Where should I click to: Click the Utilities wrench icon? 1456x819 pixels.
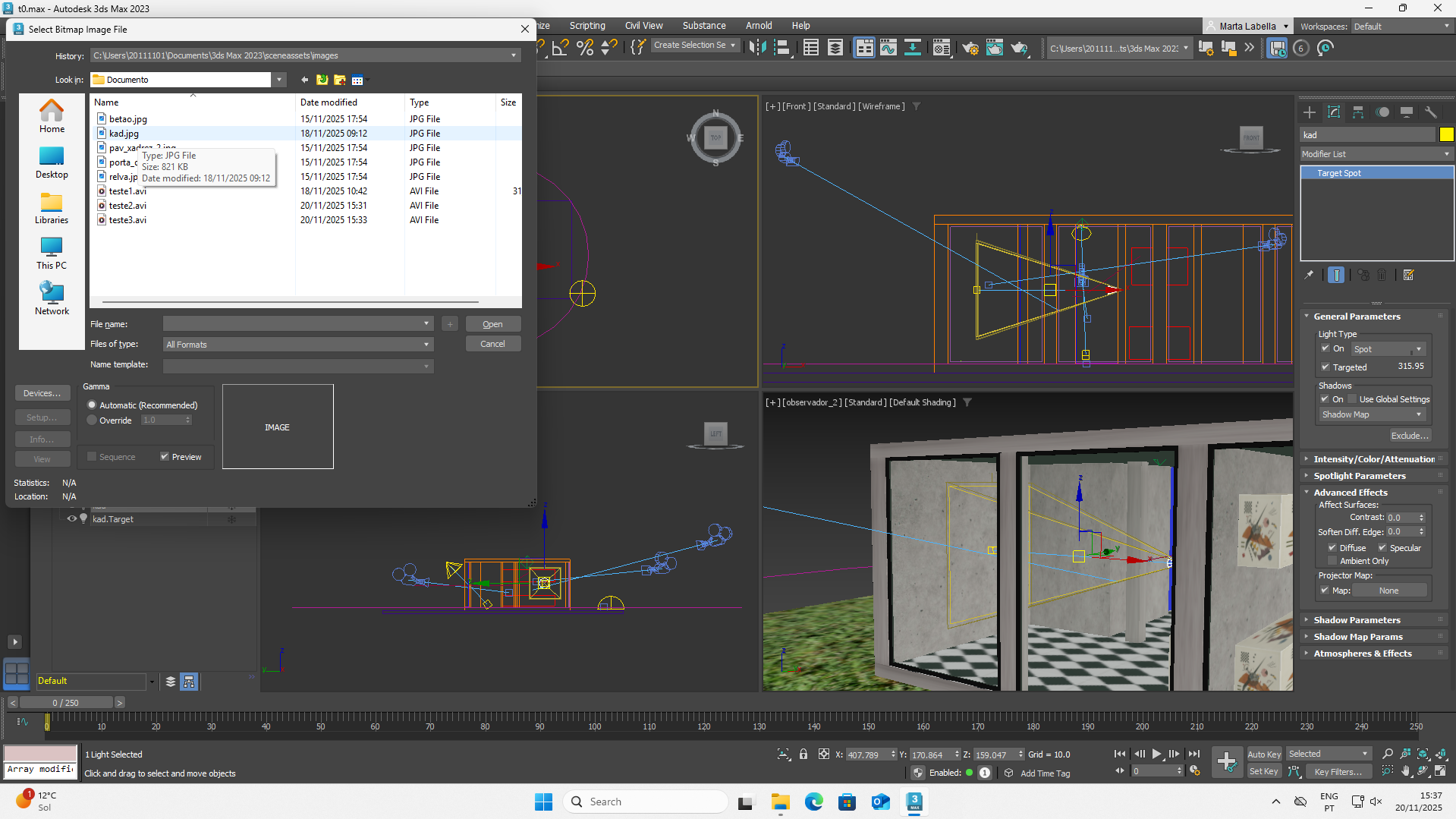click(x=1431, y=112)
